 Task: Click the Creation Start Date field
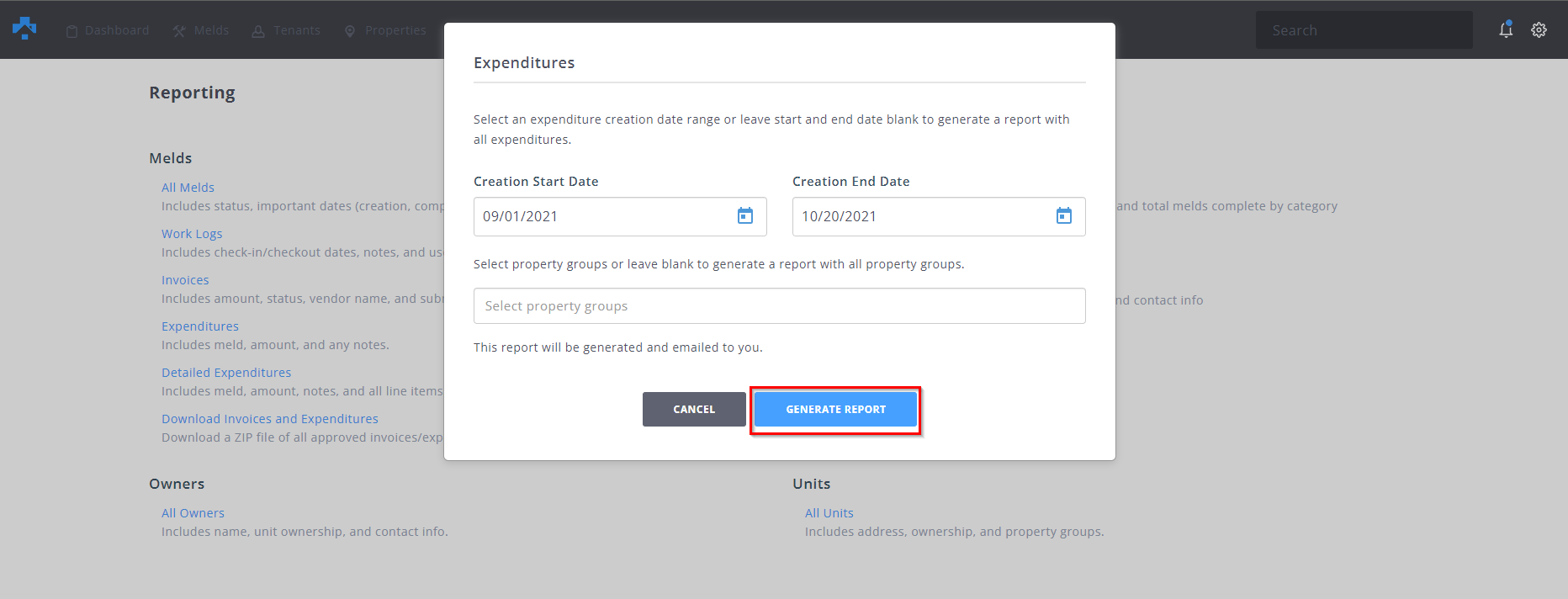tap(601, 216)
